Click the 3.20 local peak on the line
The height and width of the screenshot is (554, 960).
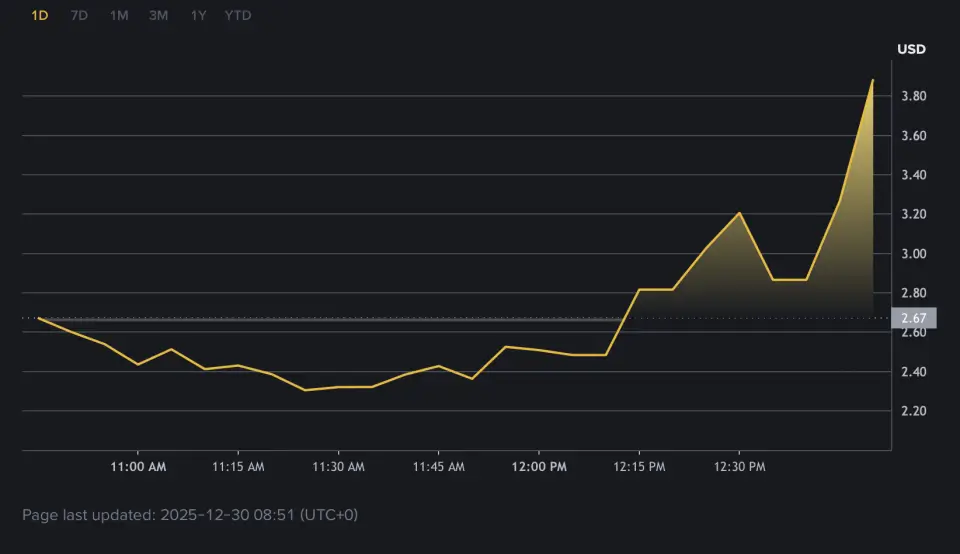pyautogui.click(x=740, y=213)
